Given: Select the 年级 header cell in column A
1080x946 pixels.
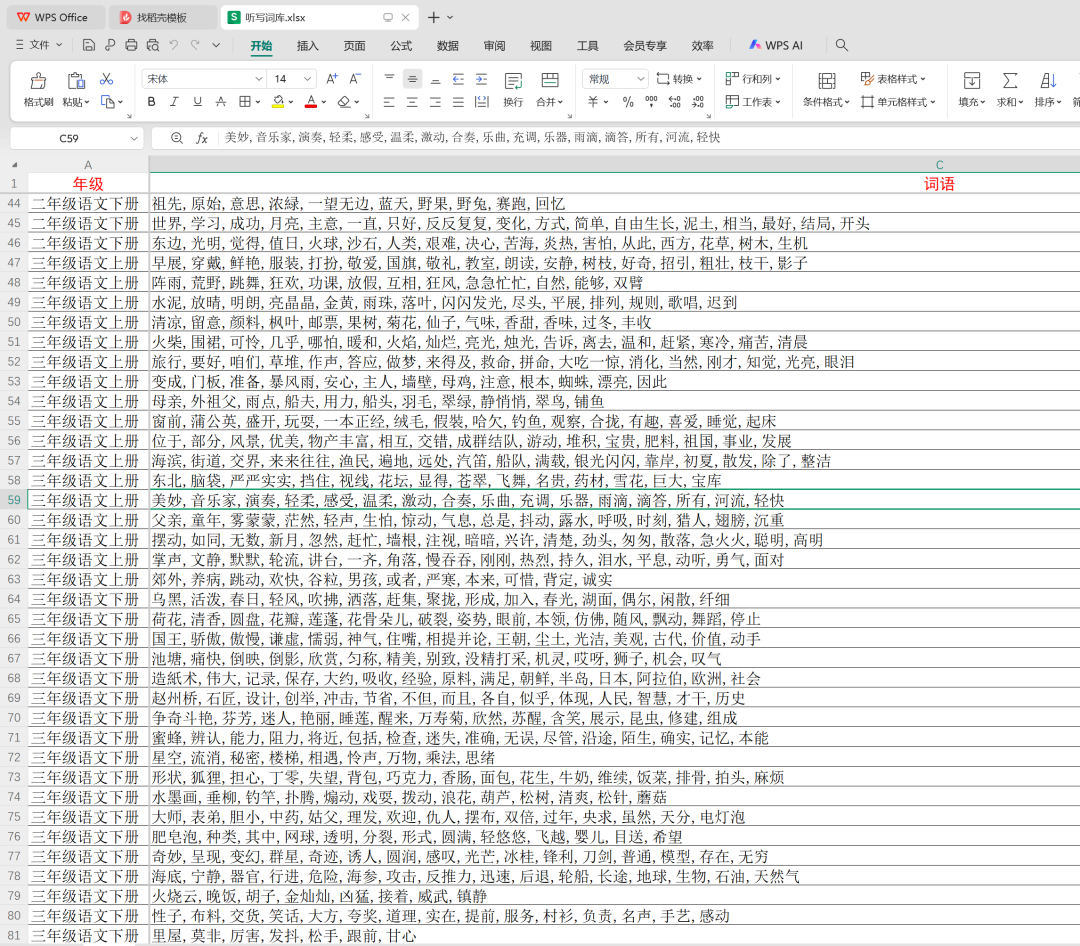Looking at the screenshot, I should click(x=88, y=184).
